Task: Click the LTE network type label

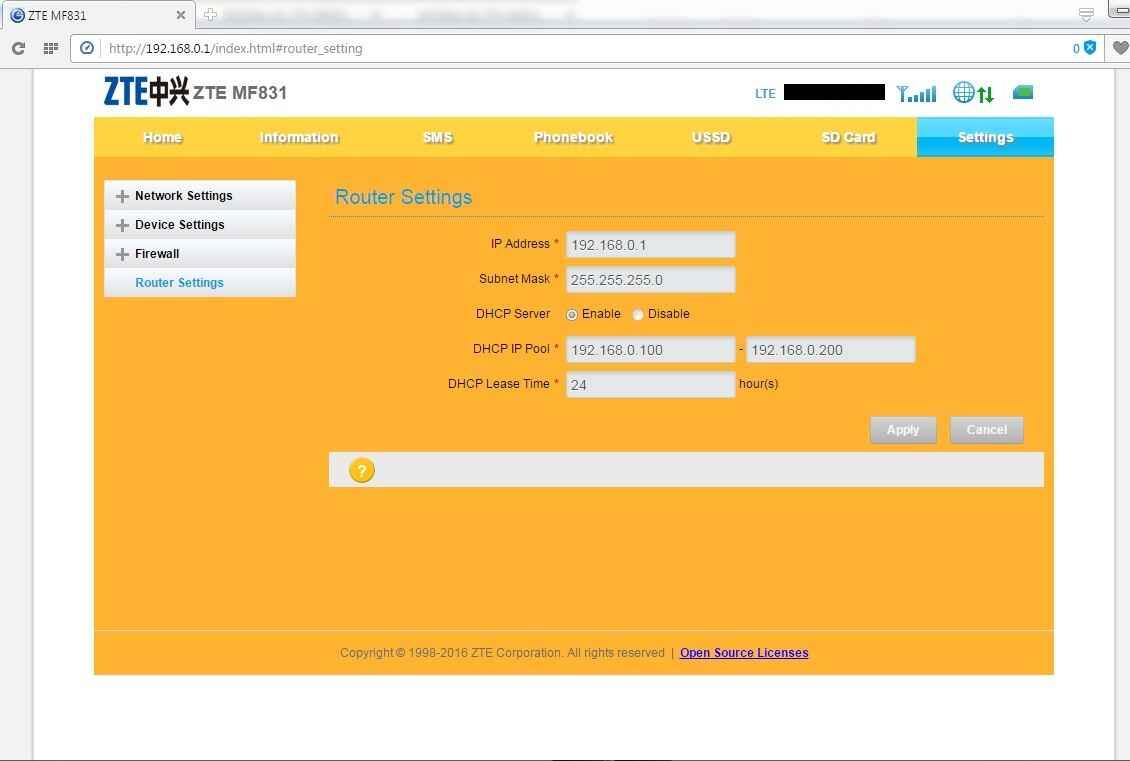Action: (765, 93)
